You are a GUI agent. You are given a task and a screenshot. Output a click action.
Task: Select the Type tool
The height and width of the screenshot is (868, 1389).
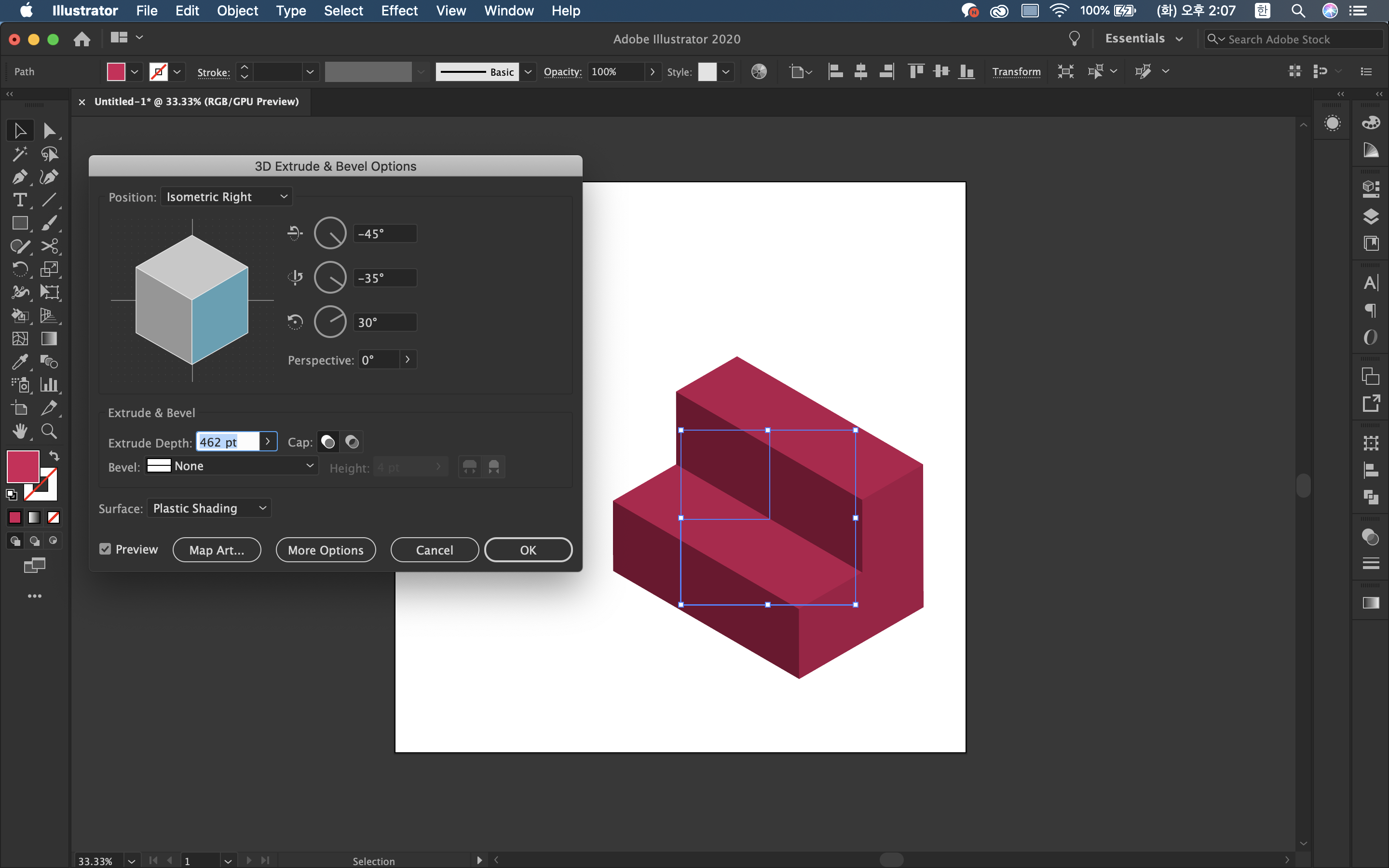point(19,200)
